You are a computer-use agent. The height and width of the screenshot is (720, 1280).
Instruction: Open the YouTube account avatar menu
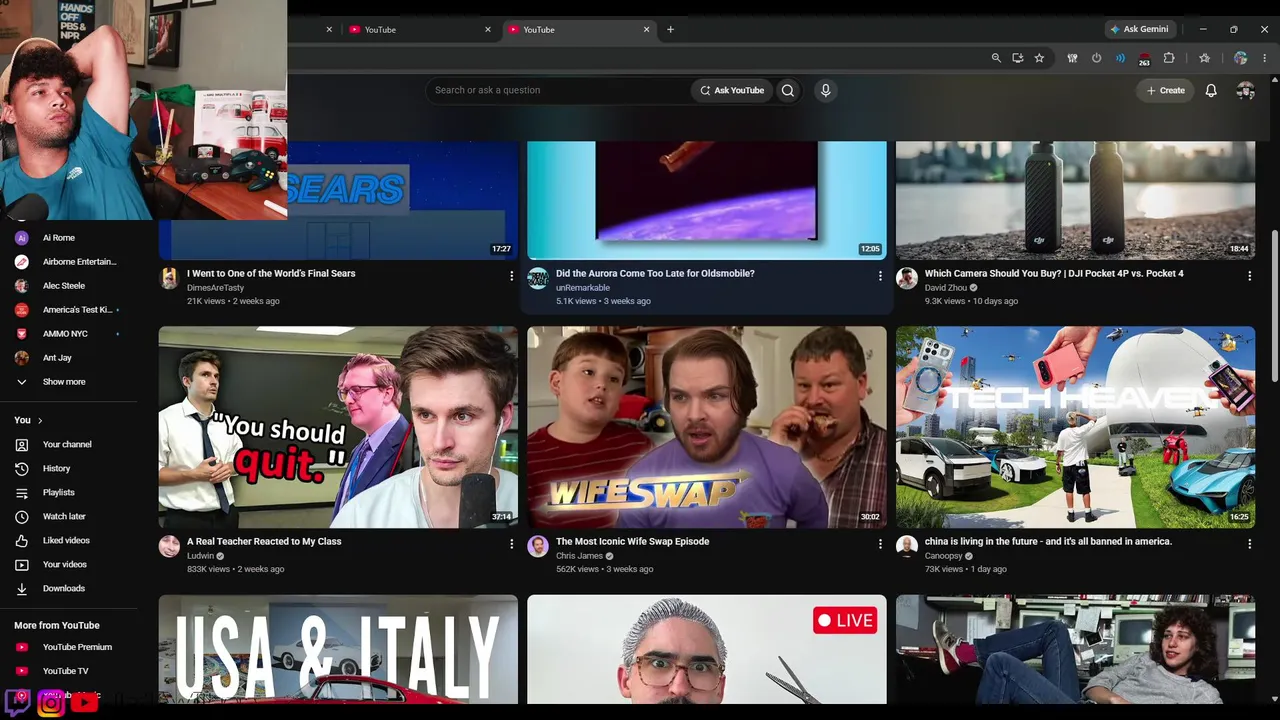click(x=1245, y=90)
